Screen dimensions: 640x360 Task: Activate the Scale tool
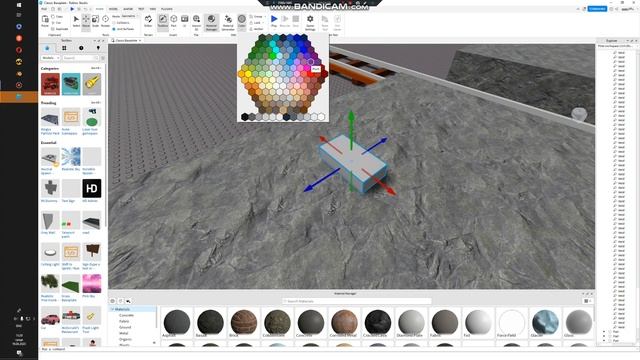[x=95, y=20]
